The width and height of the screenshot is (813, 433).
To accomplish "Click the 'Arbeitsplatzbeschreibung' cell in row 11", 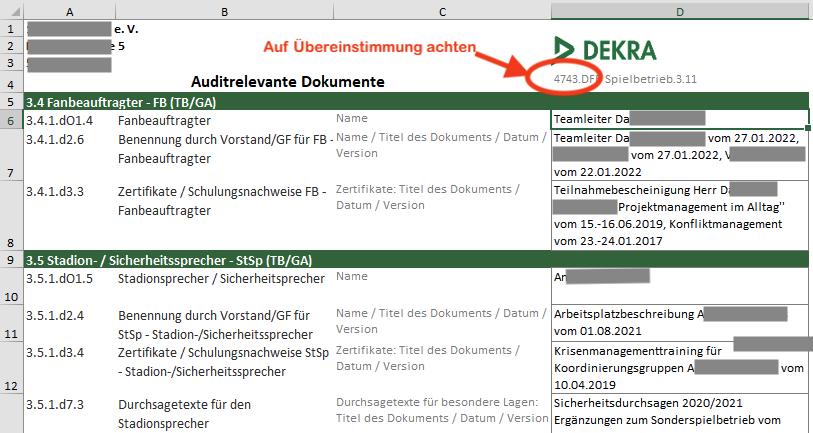I will (680, 322).
